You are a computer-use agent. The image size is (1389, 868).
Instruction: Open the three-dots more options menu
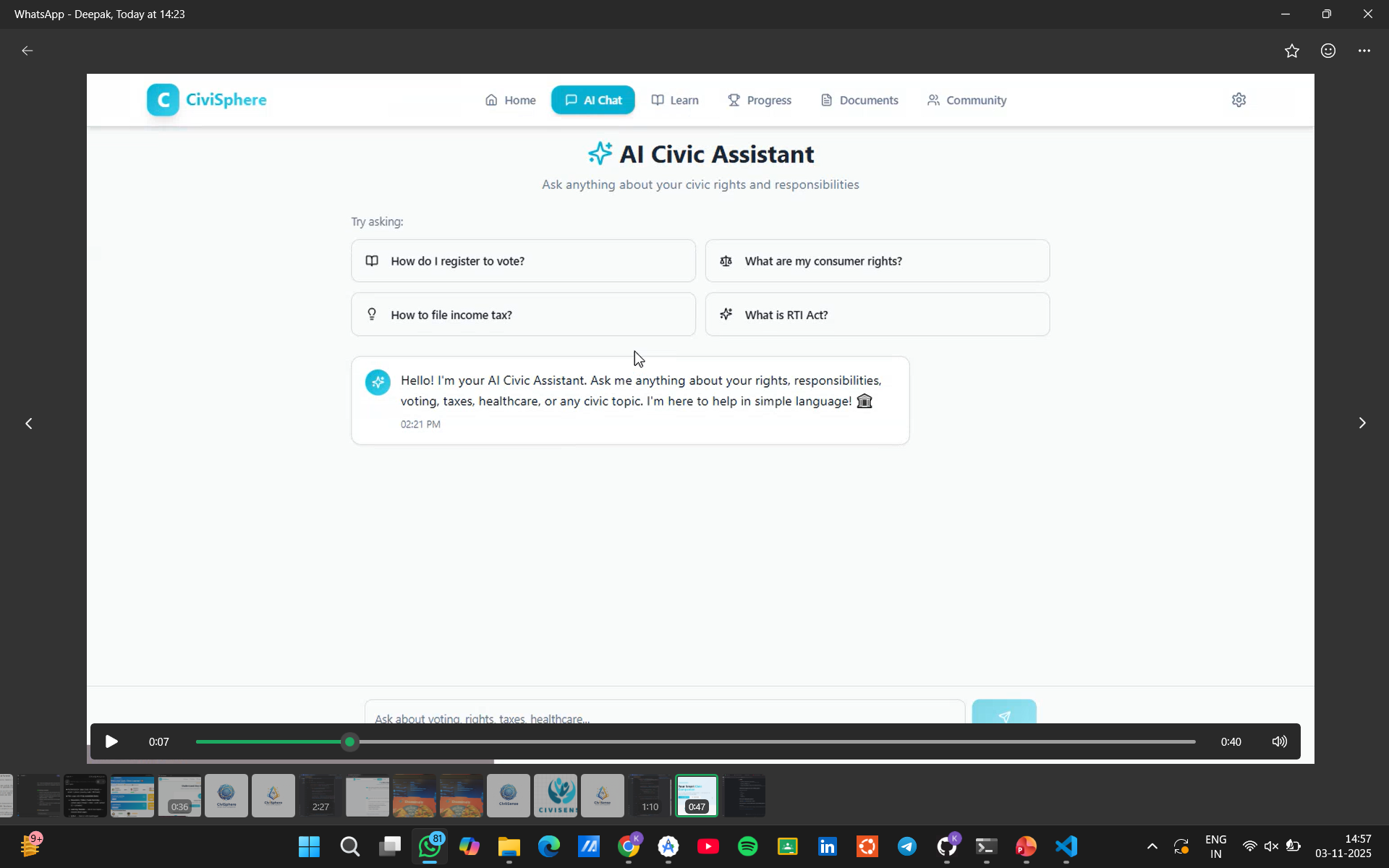click(1364, 51)
